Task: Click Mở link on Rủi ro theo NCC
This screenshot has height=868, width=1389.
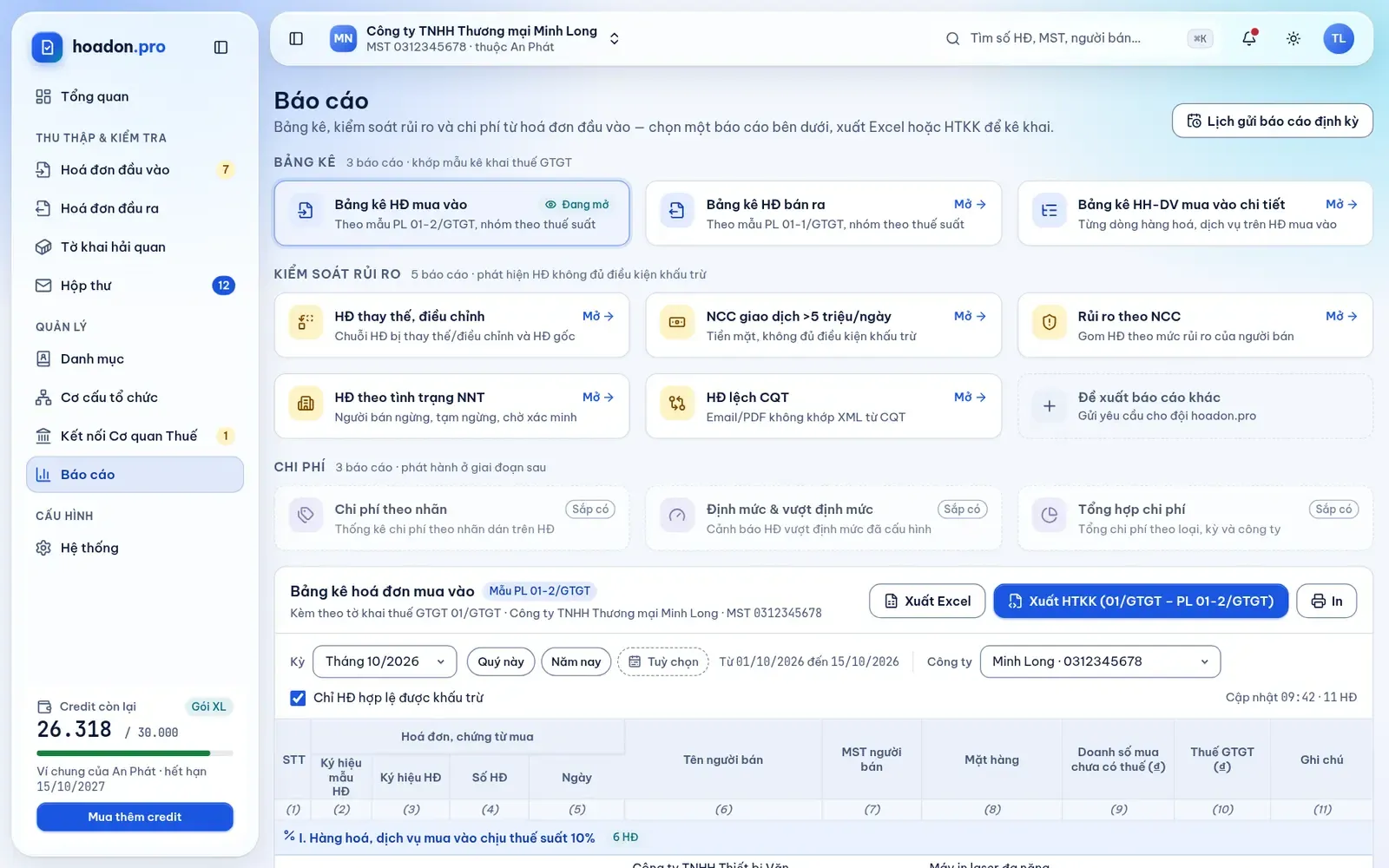Action: tap(1341, 316)
